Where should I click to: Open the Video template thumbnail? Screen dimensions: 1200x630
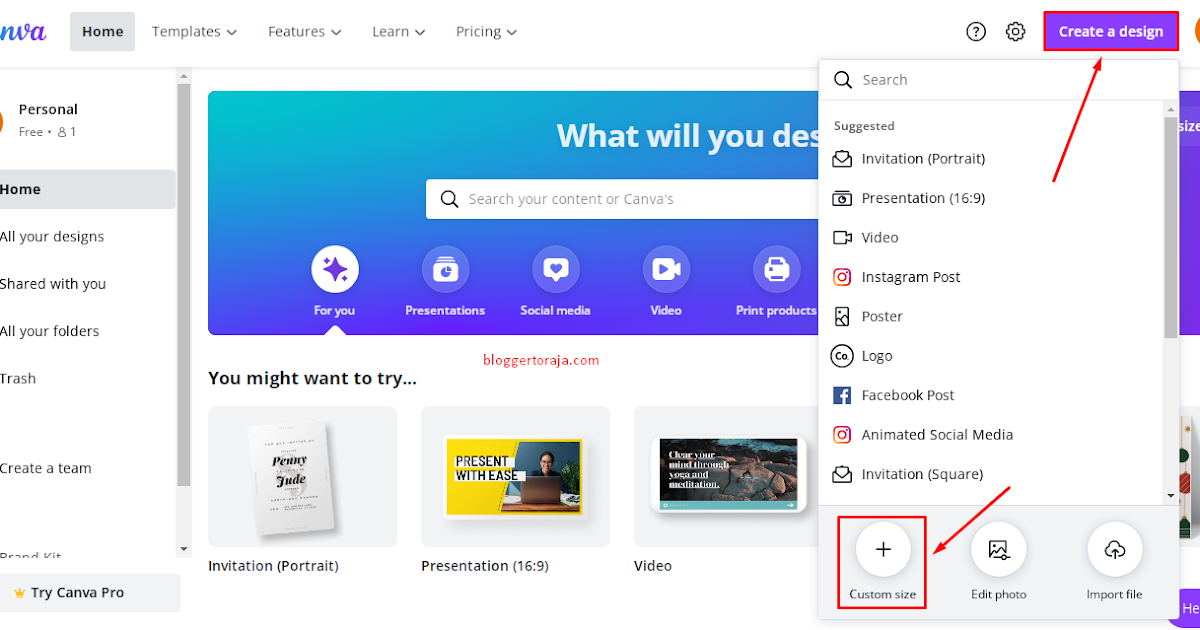(728, 476)
